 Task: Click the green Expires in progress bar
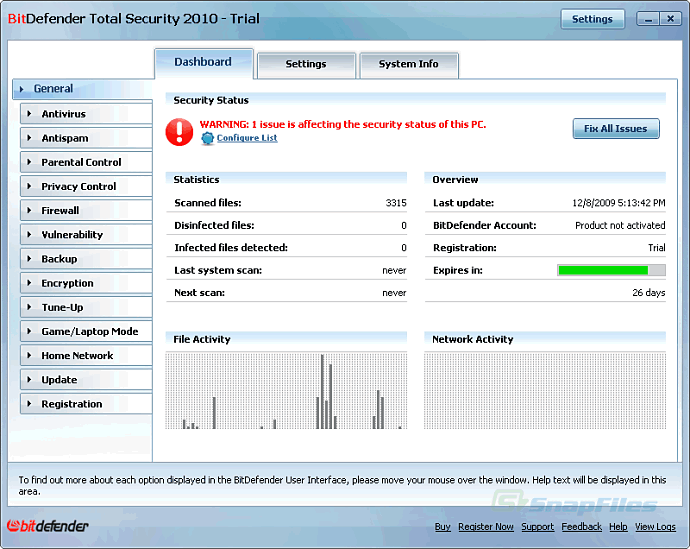coord(611,270)
